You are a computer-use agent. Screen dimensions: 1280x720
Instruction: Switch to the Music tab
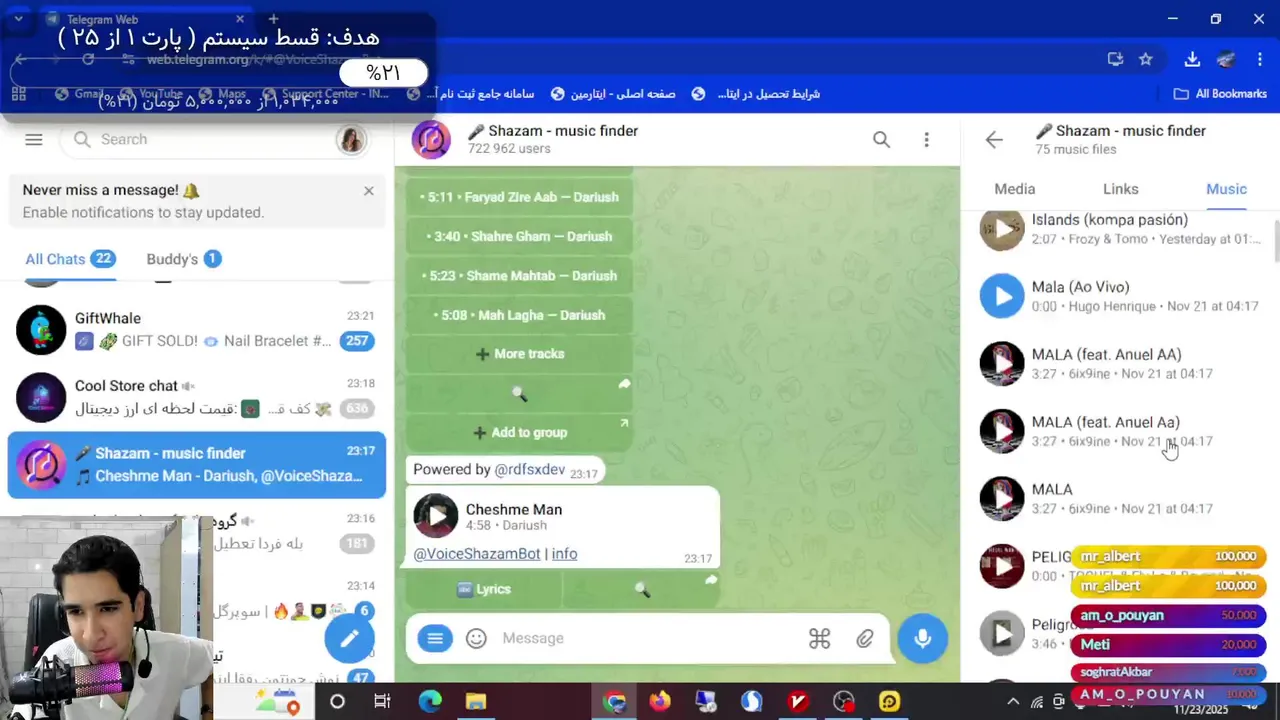(1226, 189)
